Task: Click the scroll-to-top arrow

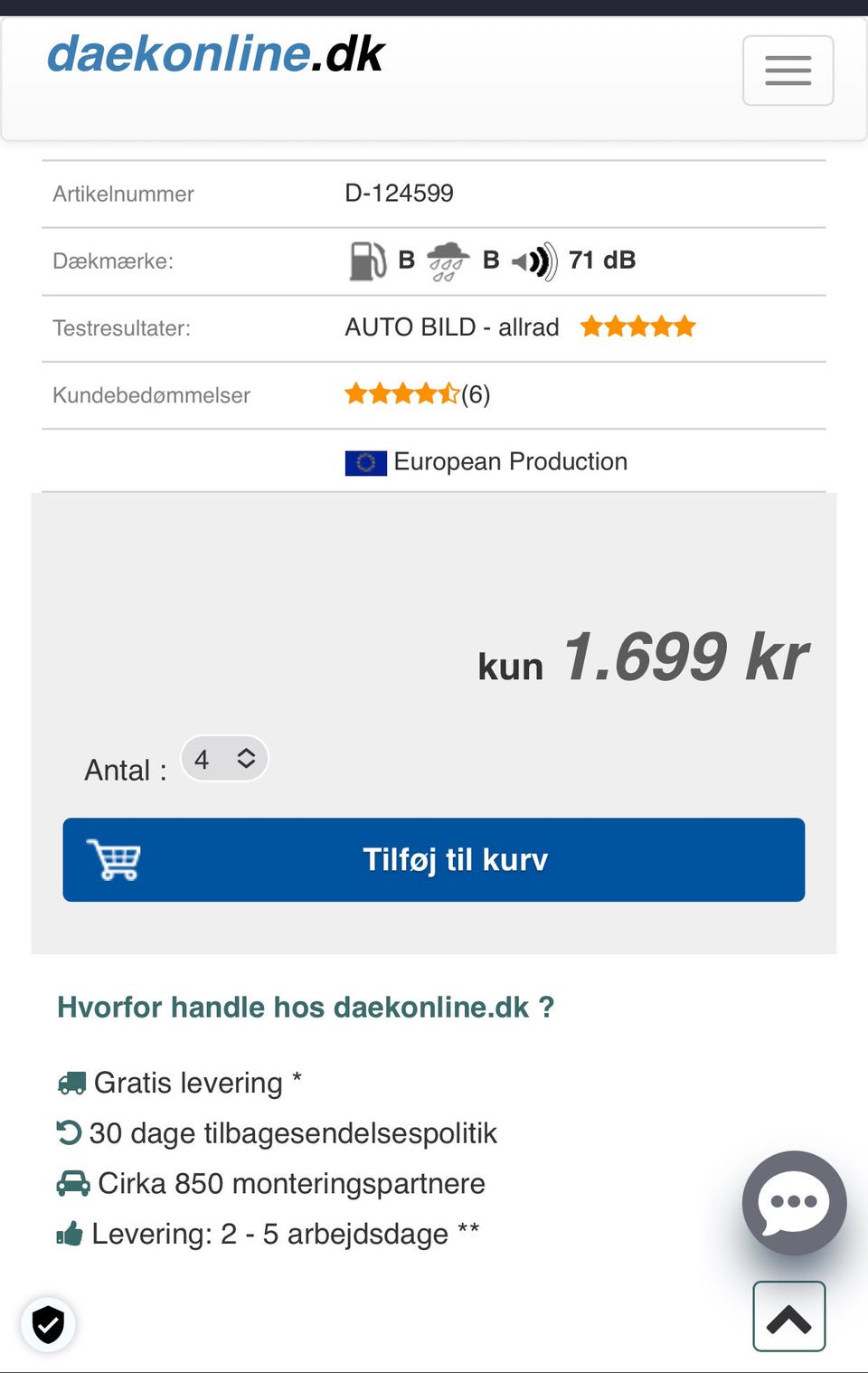Action: (x=788, y=1316)
